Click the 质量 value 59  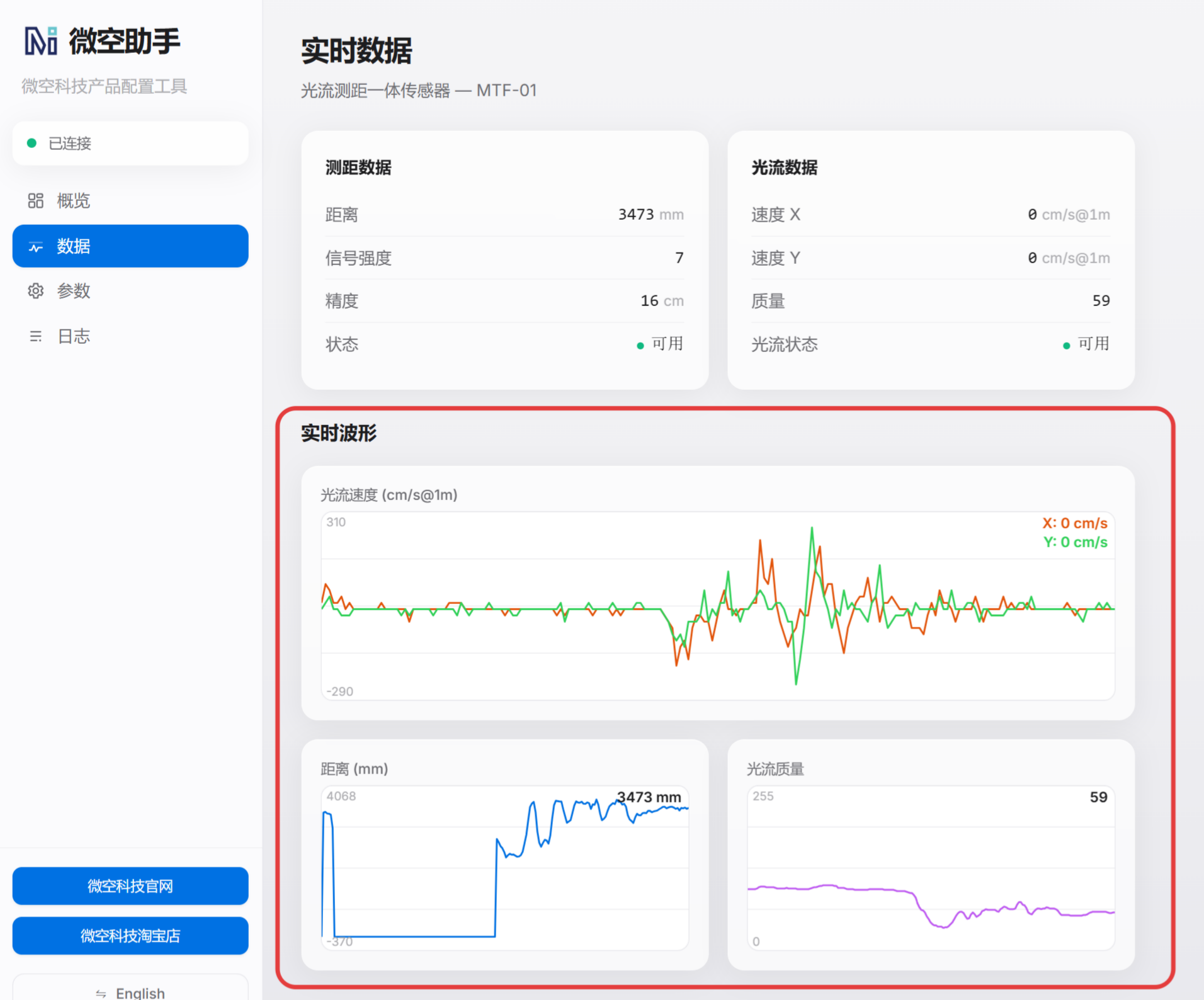(x=1101, y=301)
